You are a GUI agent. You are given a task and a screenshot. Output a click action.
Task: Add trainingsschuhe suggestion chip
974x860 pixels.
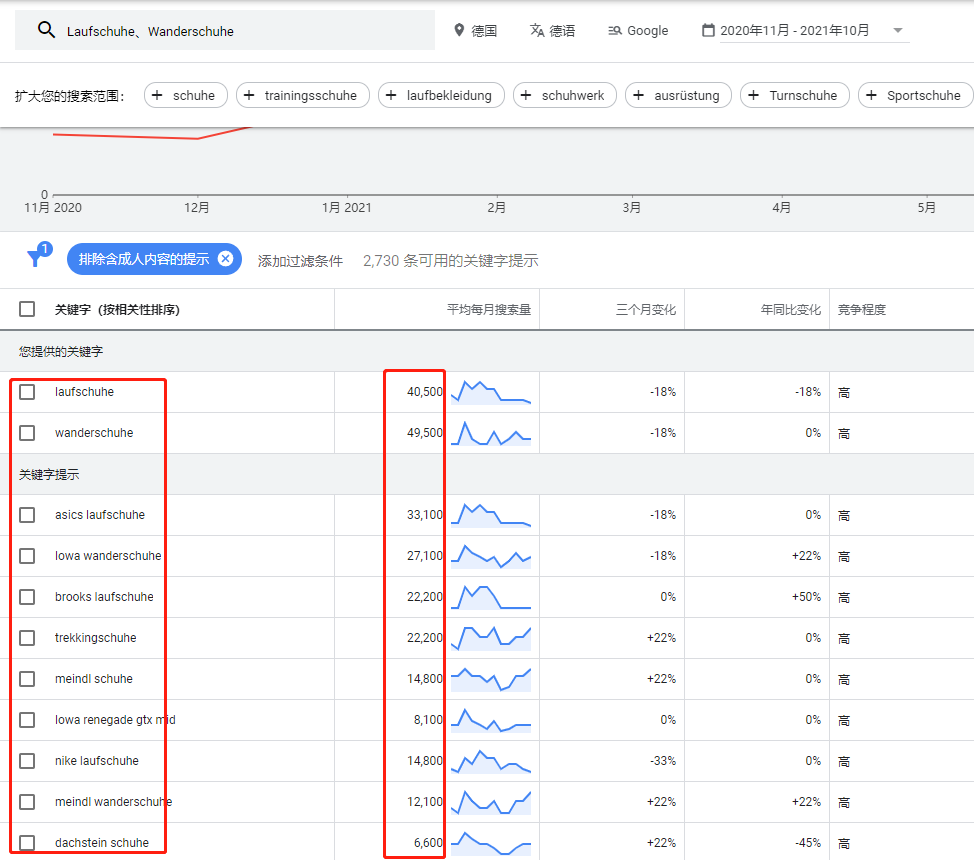point(303,95)
